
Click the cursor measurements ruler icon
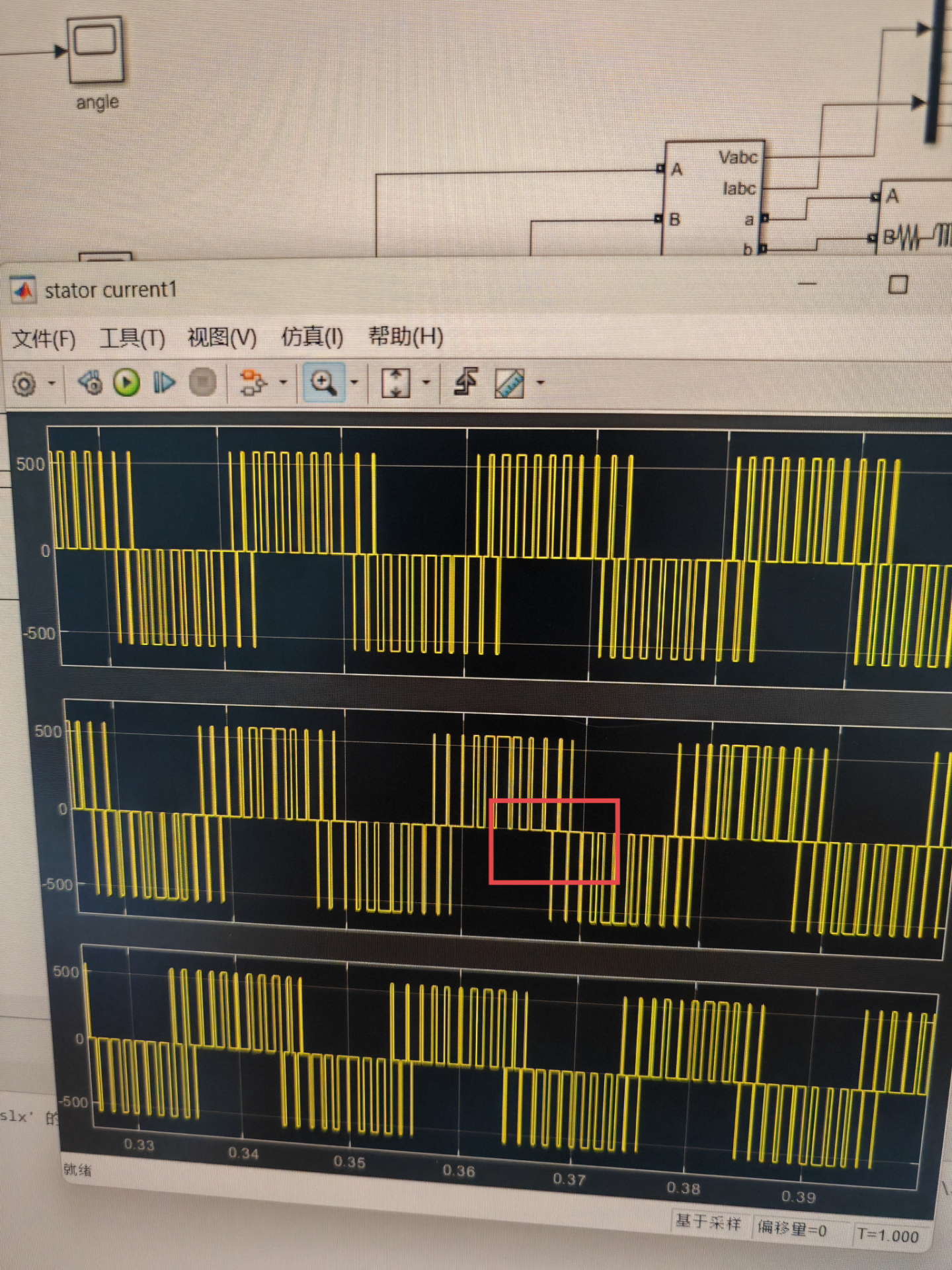(x=510, y=383)
